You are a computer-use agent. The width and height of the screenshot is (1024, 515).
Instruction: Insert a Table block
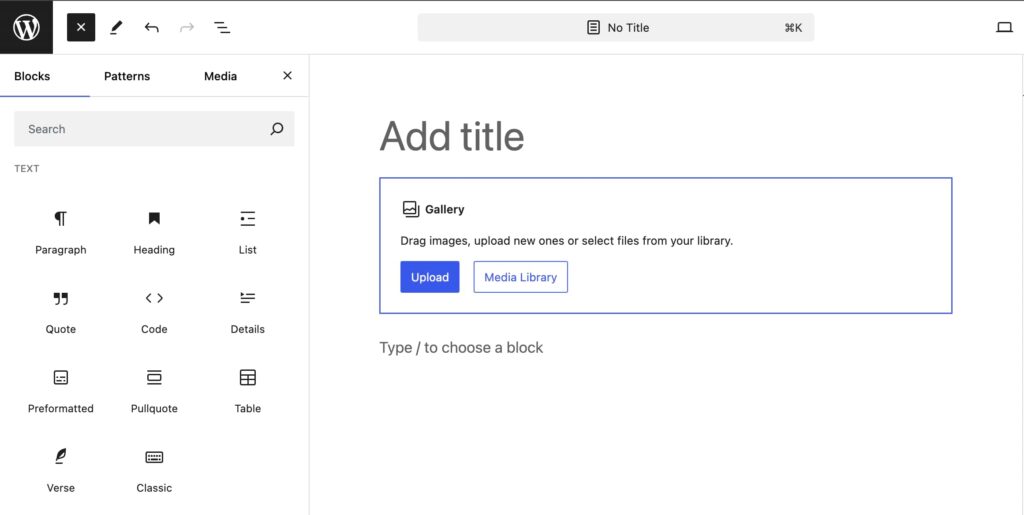point(248,392)
